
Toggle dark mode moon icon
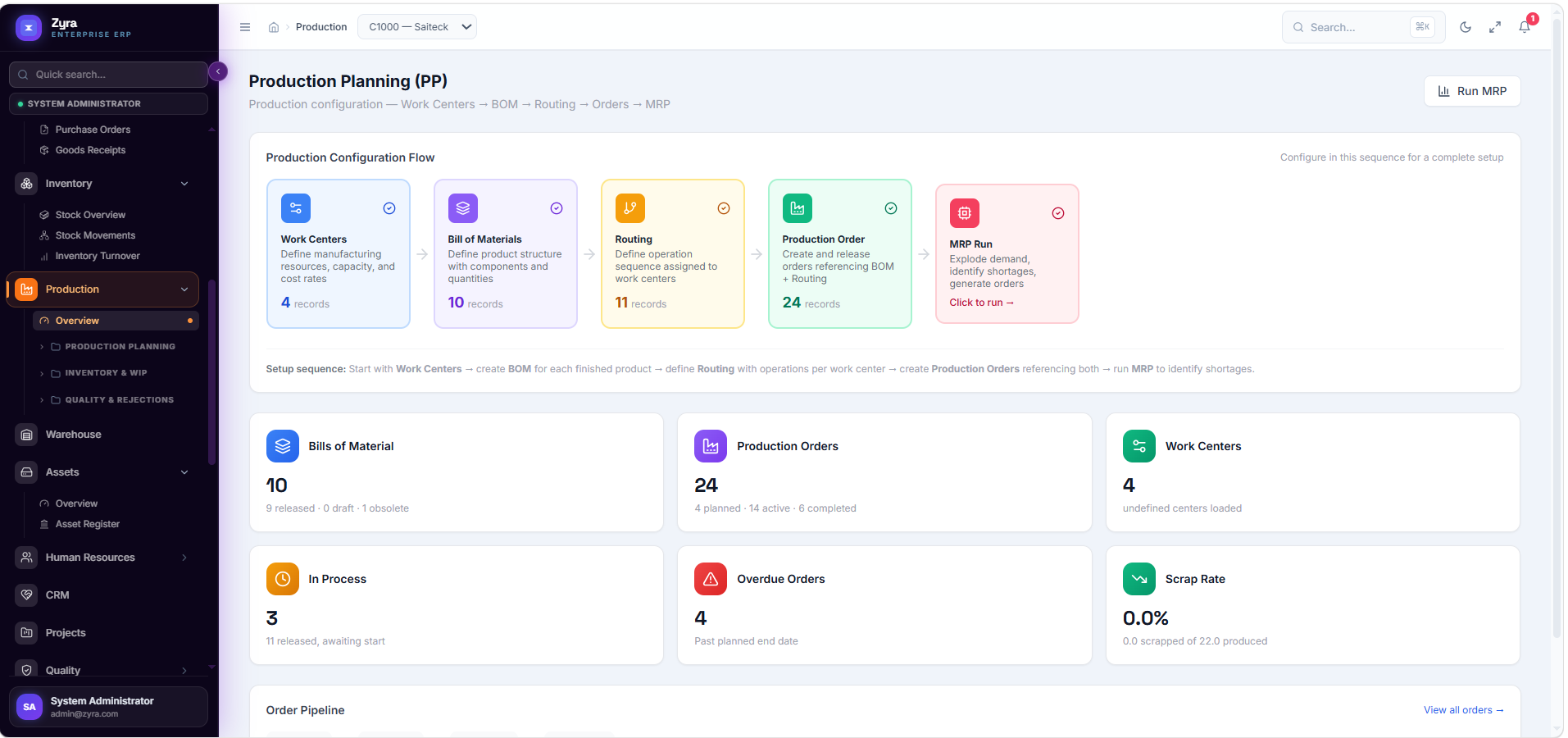tap(1466, 27)
